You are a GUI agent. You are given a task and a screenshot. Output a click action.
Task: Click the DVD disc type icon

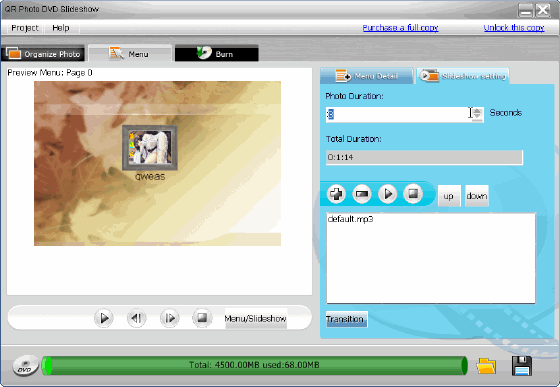point(25,366)
